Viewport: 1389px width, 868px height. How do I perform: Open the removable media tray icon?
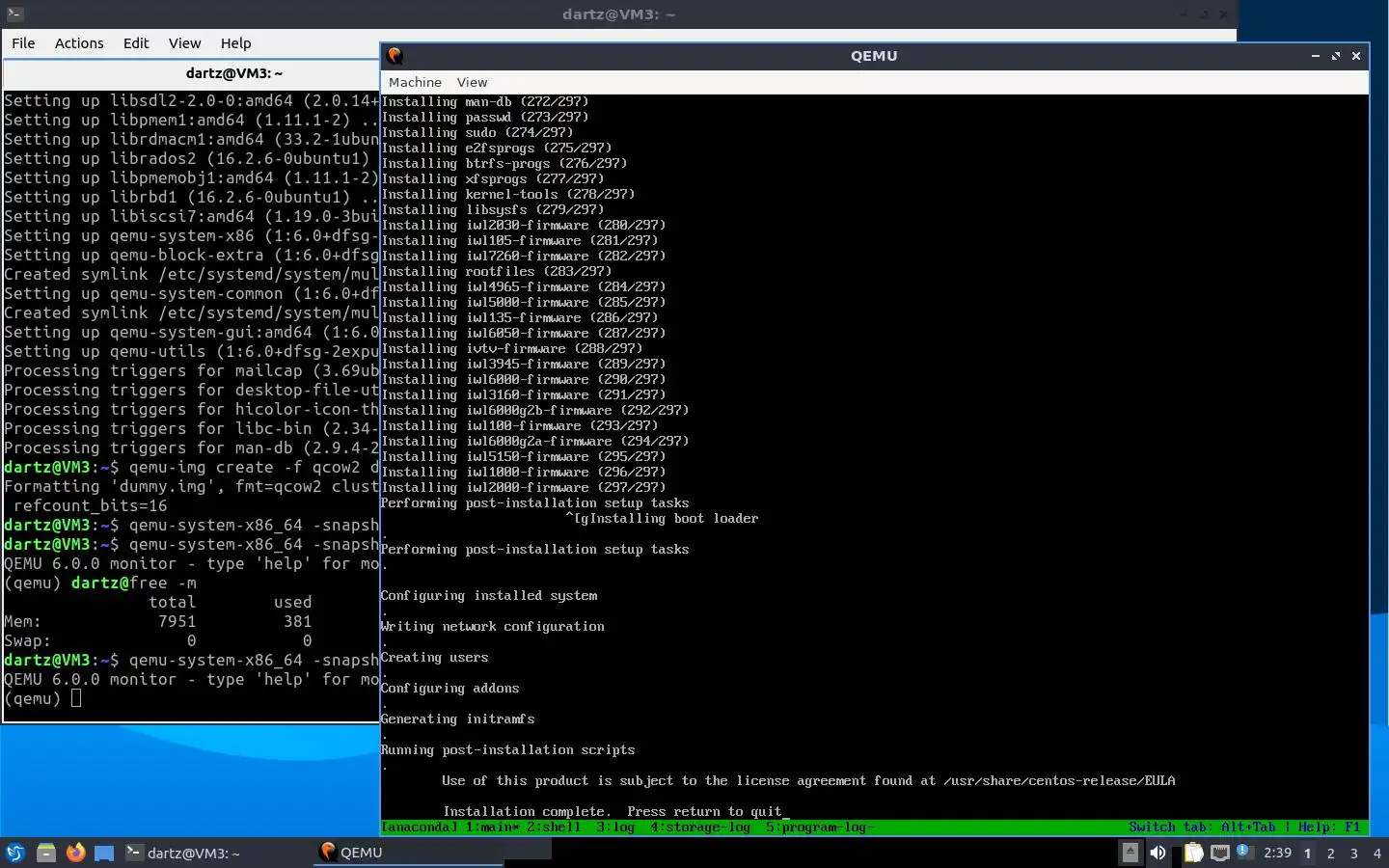(x=1130, y=853)
